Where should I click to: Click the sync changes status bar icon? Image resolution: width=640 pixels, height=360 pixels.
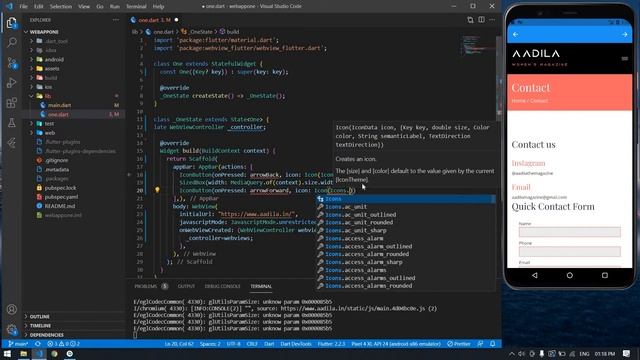pos(38,344)
